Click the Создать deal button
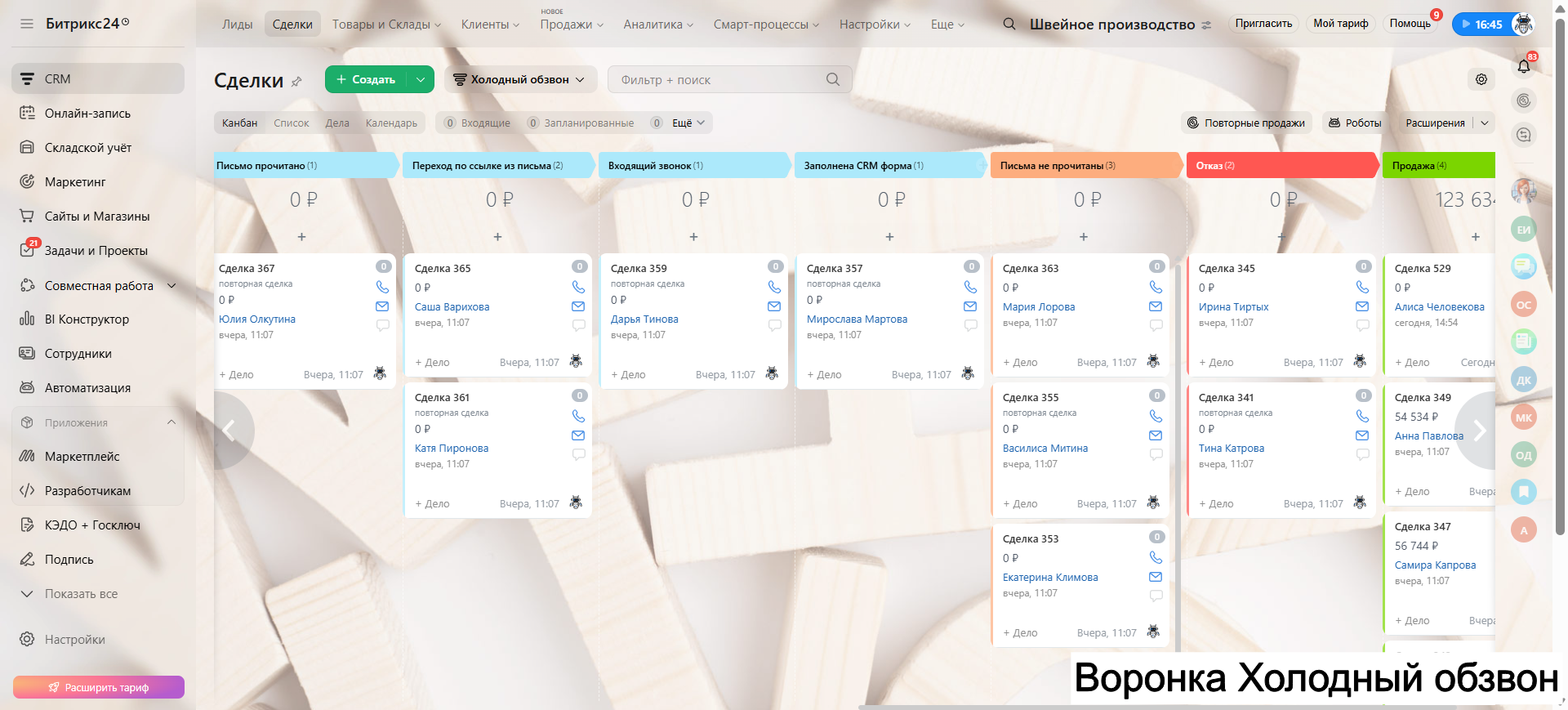This screenshot has height=710, width=1568. [x=366, y=79]
